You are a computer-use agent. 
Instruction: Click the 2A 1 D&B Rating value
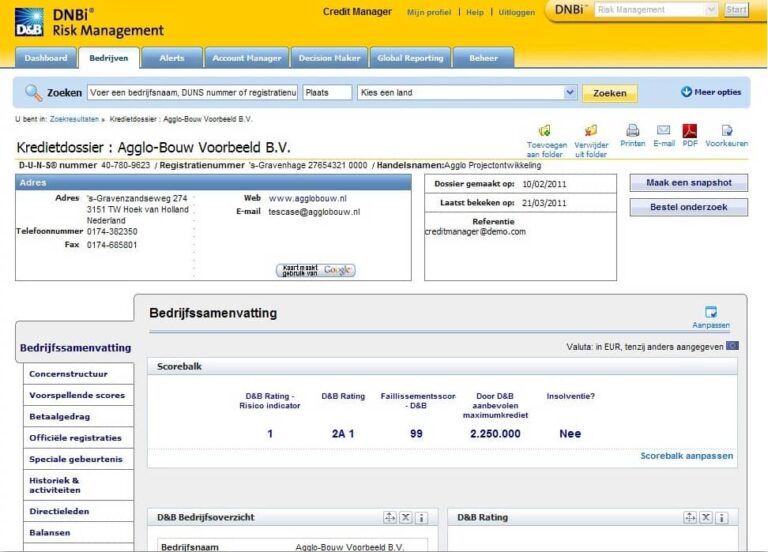point(343,433)
